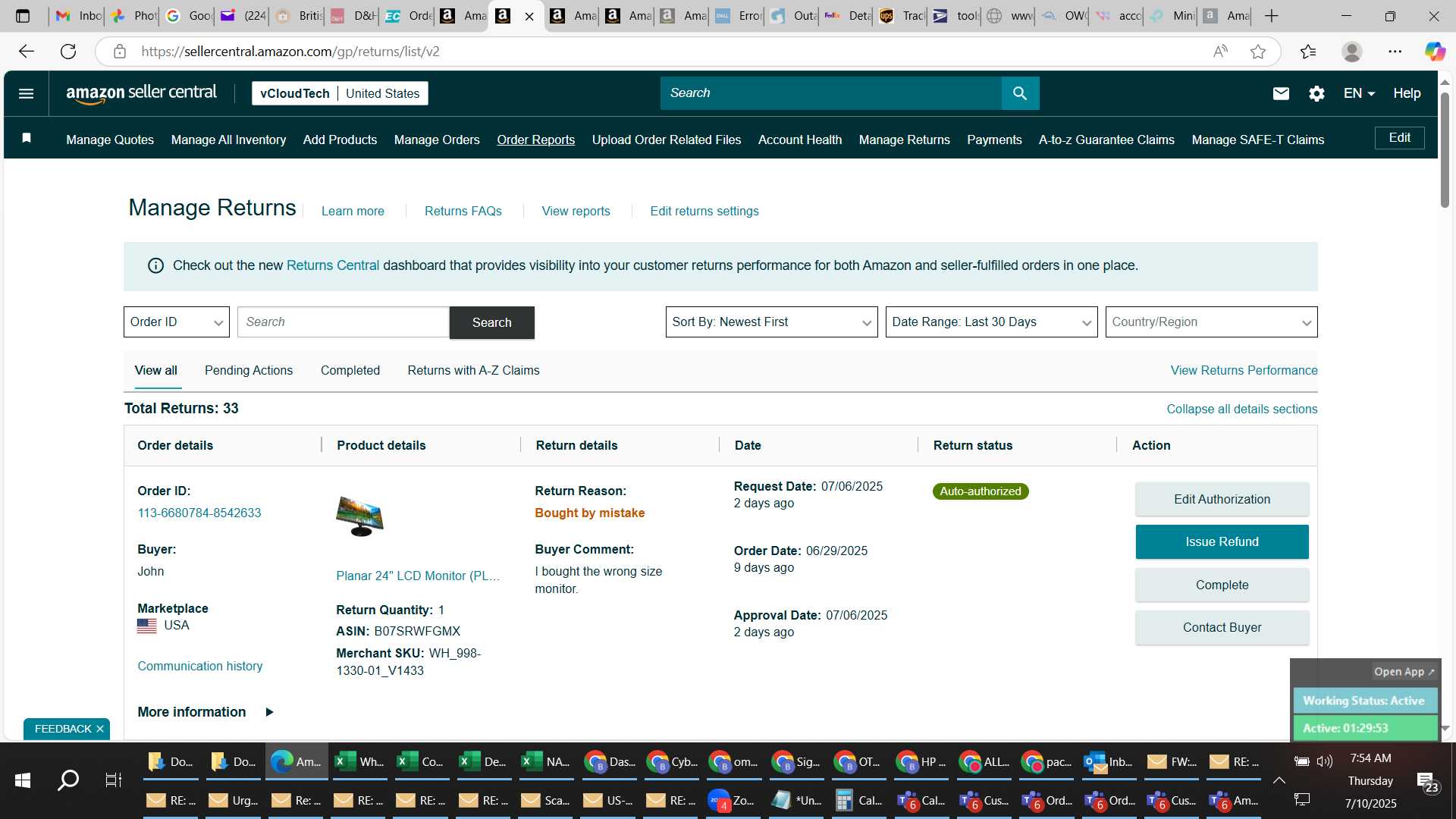Open the Zoom taskbar item

(x=733, y=800)
